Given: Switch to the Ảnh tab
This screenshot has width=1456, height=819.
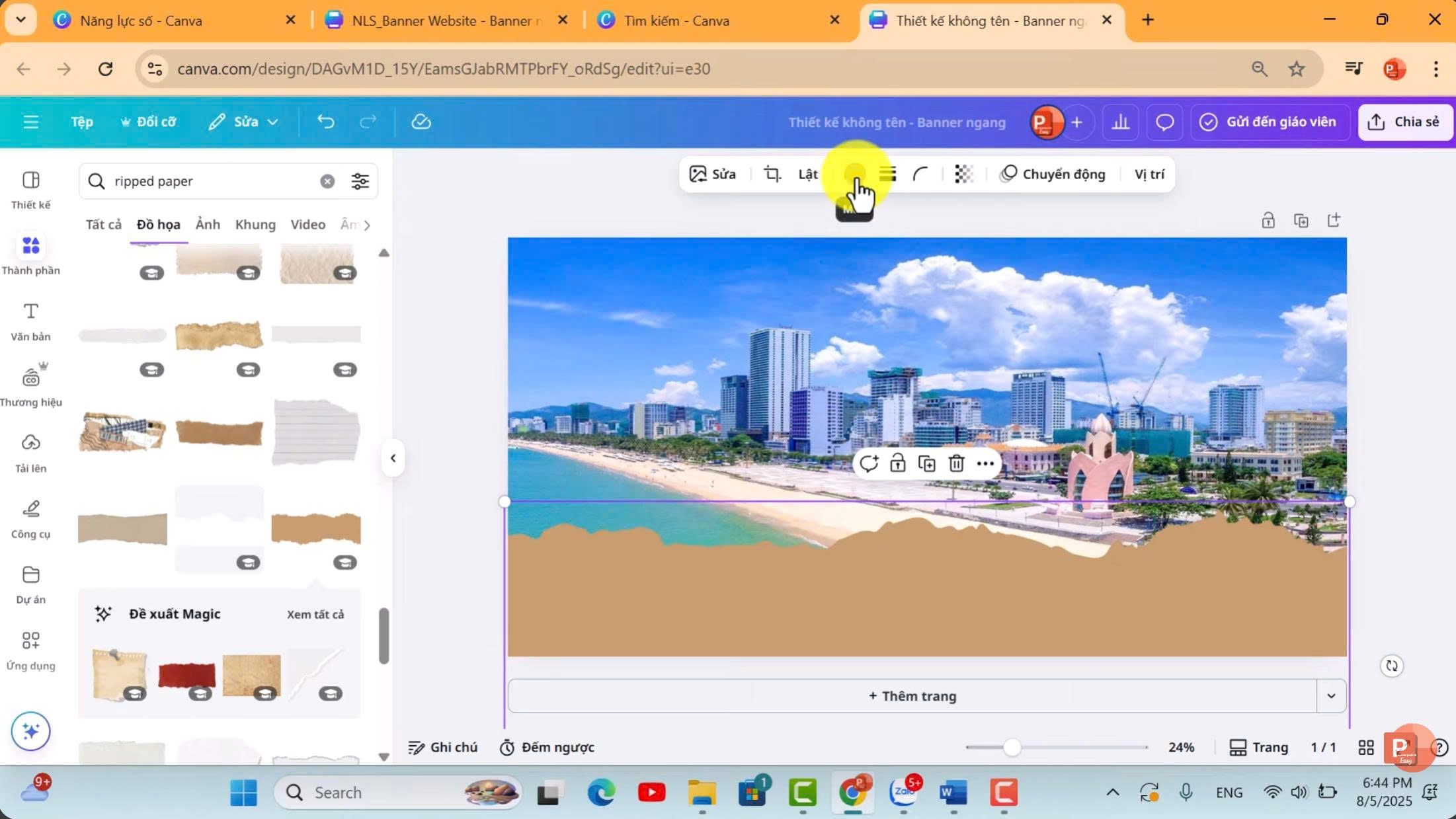Looking at the screenshot, I should (x=208, y=224).
